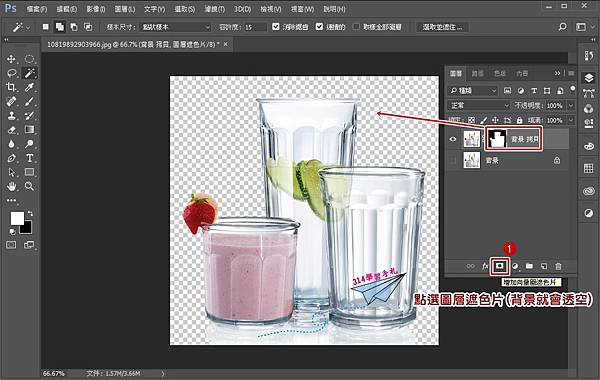Select the Dodge tool

pos(29,144)
